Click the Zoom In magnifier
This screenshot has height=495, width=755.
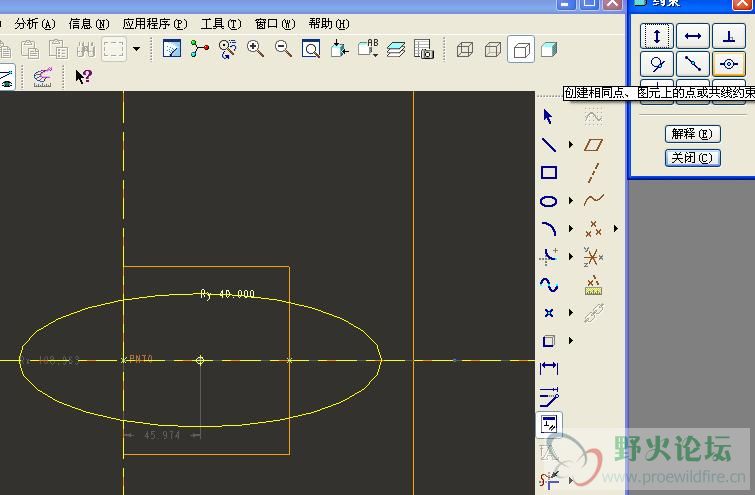click(x=255, y=49)
